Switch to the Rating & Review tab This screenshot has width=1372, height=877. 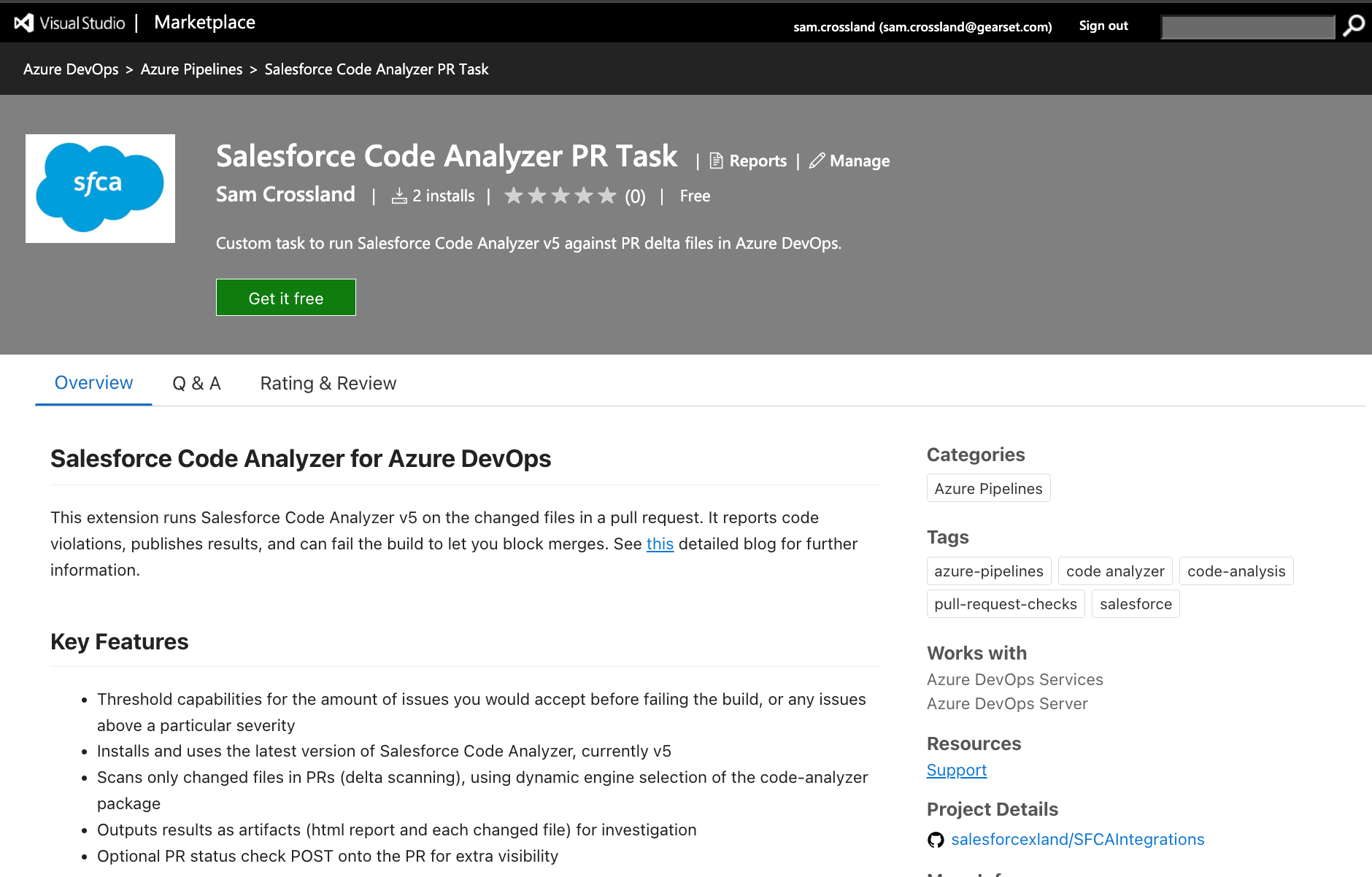(x=328, y=384)
